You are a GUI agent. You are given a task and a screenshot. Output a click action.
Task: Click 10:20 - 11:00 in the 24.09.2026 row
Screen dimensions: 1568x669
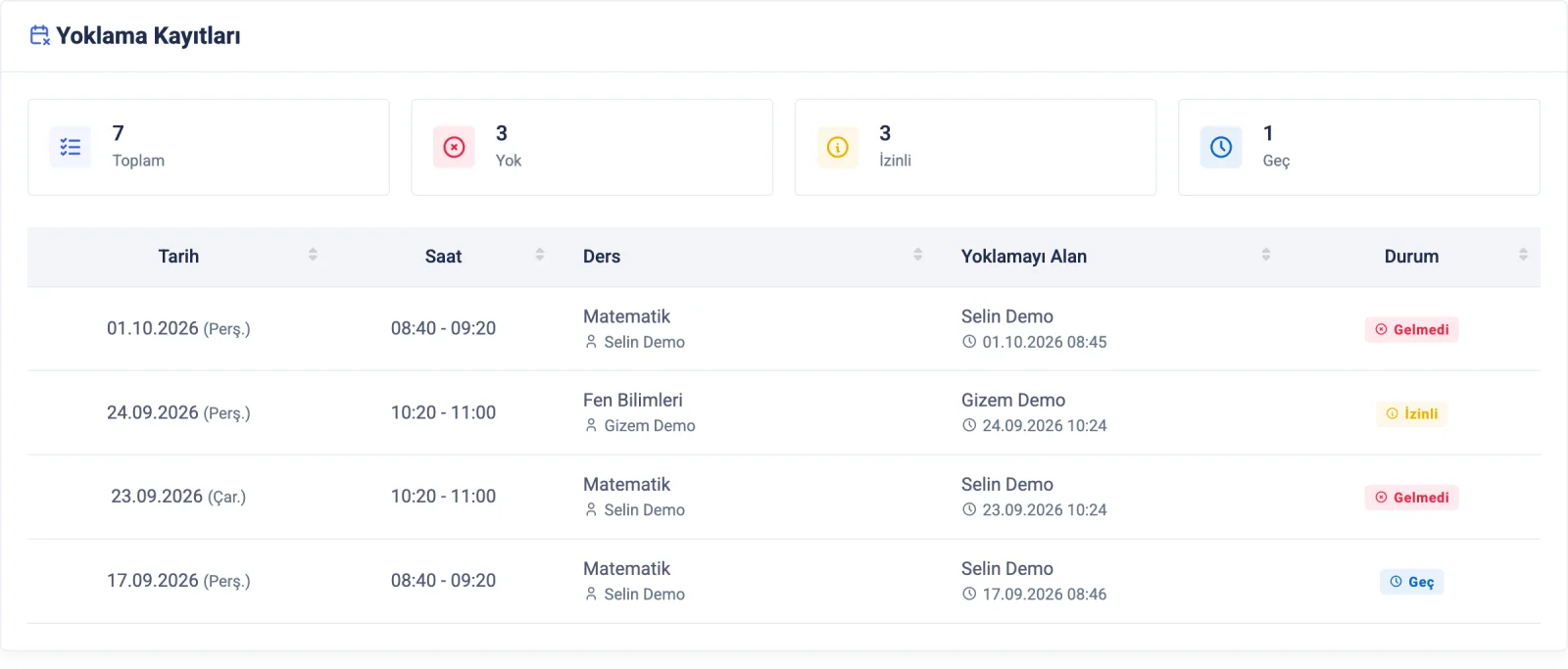click(x=443, y=412)
